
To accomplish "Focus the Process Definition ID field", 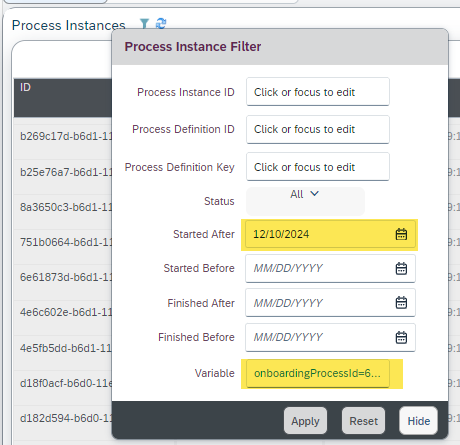I will [x=318, y=129].
